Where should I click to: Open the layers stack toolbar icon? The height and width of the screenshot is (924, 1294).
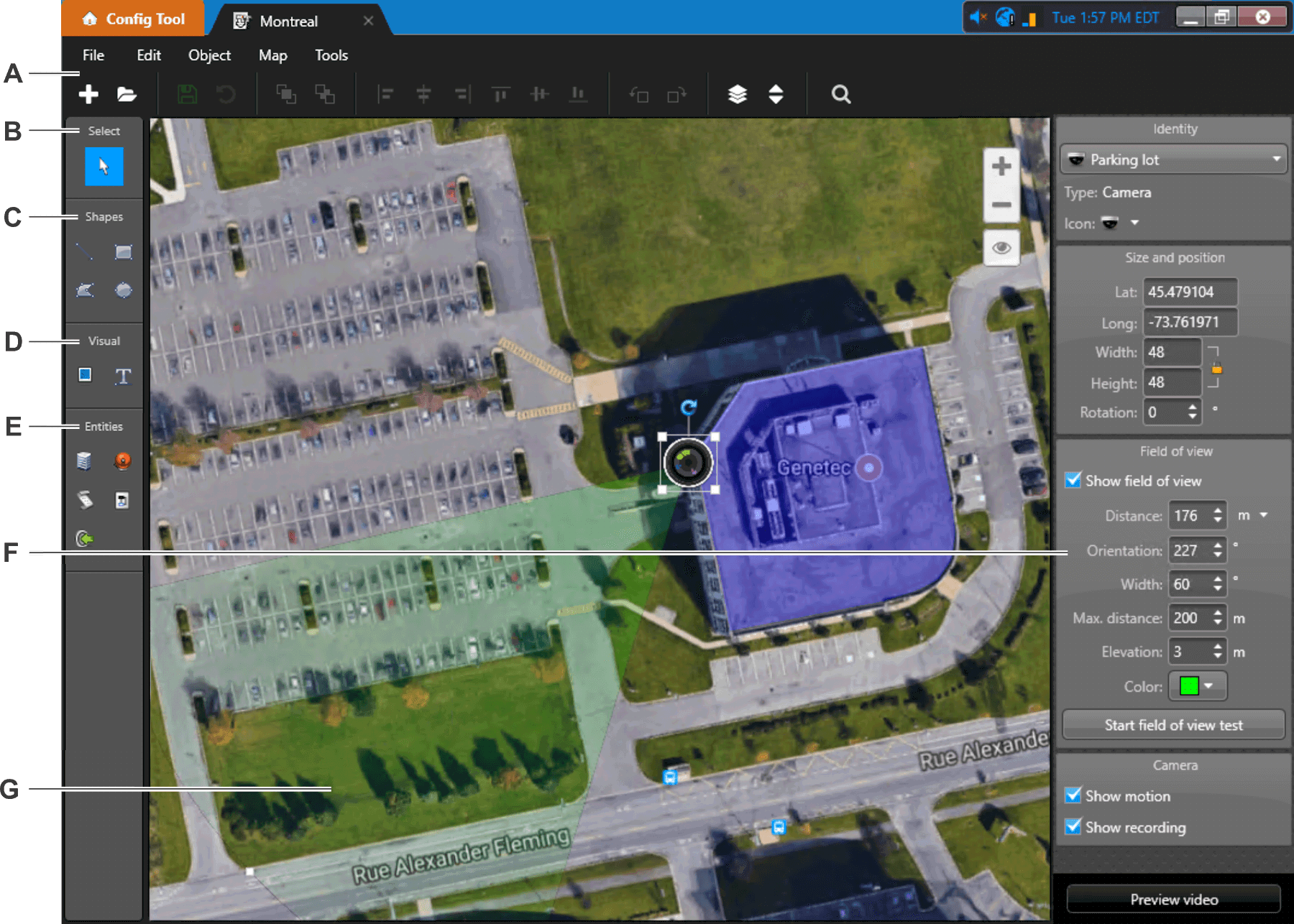click(x=737, y=94)
